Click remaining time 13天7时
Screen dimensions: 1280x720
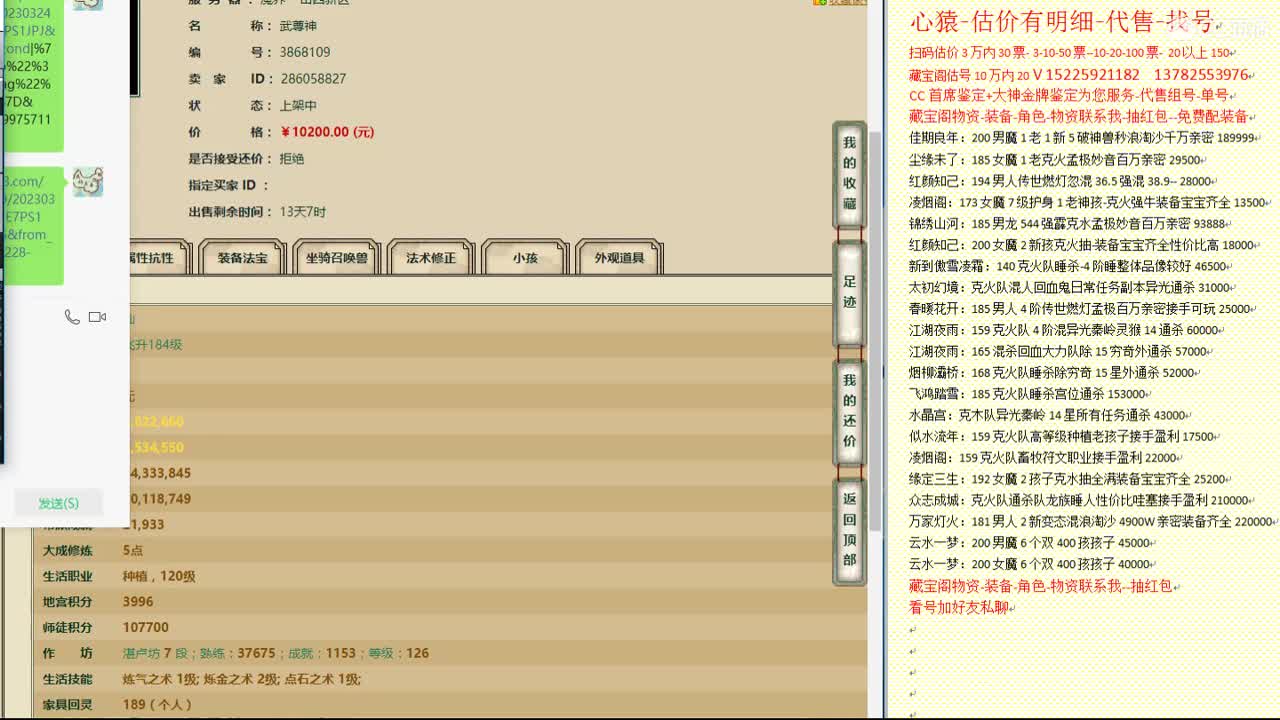pyautogui.click(x=303, y=212)
